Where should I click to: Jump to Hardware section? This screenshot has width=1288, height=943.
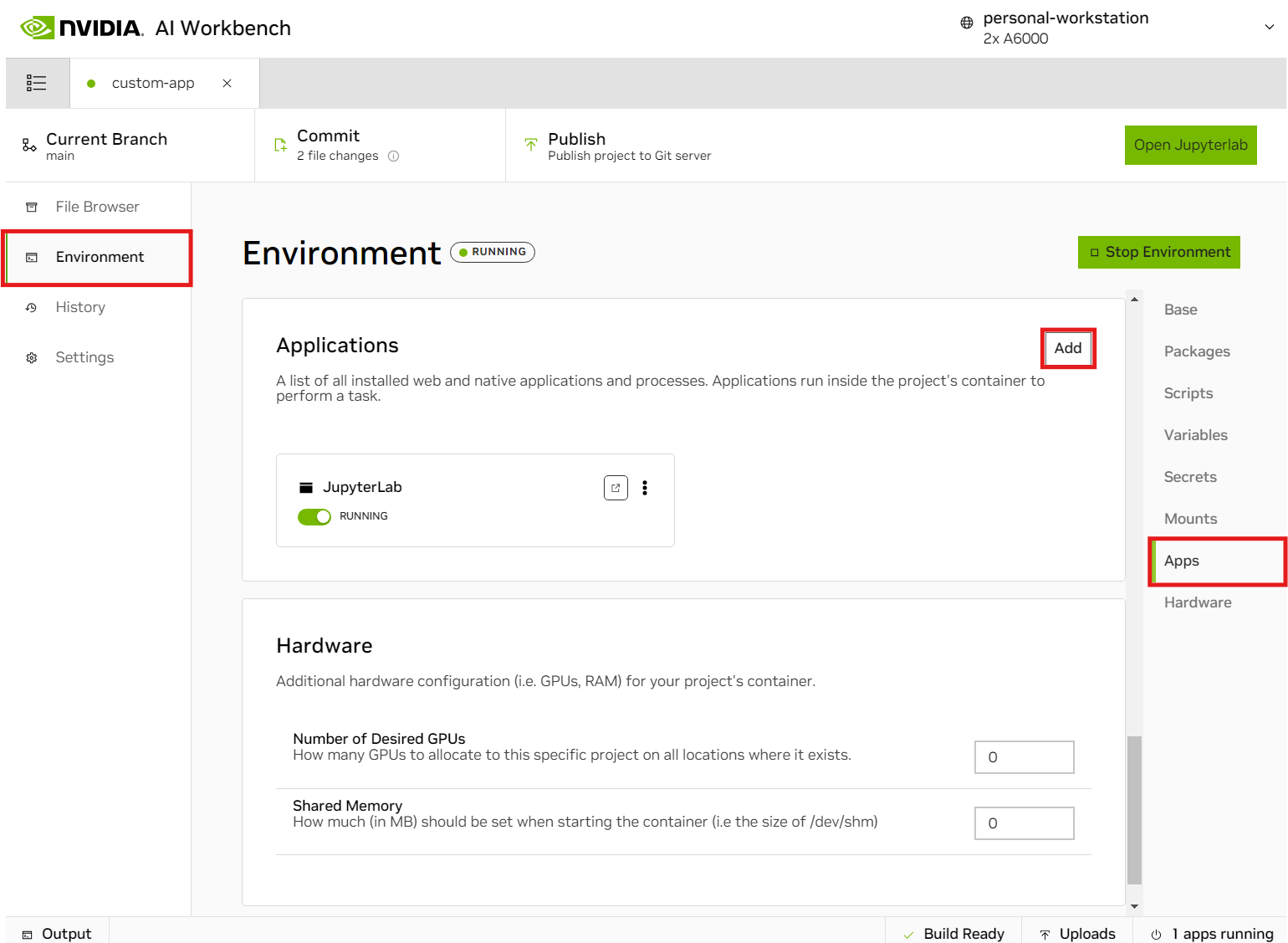1197,602
